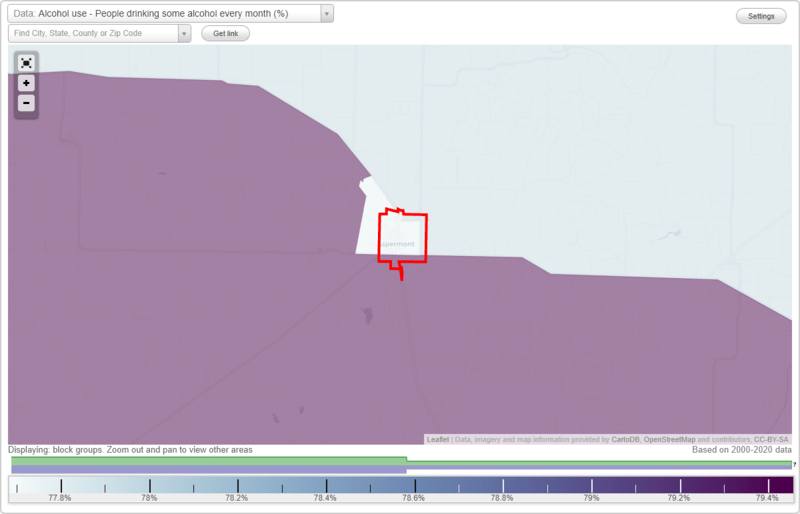The height and width of the screenshot is (514, 800).
Task: Zoom in with the plus button
Action: (26, 83)
